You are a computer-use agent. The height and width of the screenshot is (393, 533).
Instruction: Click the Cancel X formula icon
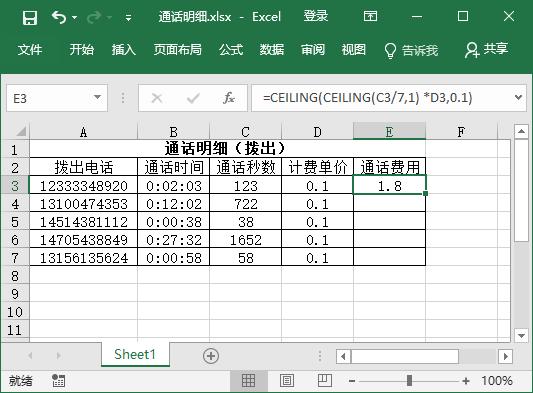[157, 98]
